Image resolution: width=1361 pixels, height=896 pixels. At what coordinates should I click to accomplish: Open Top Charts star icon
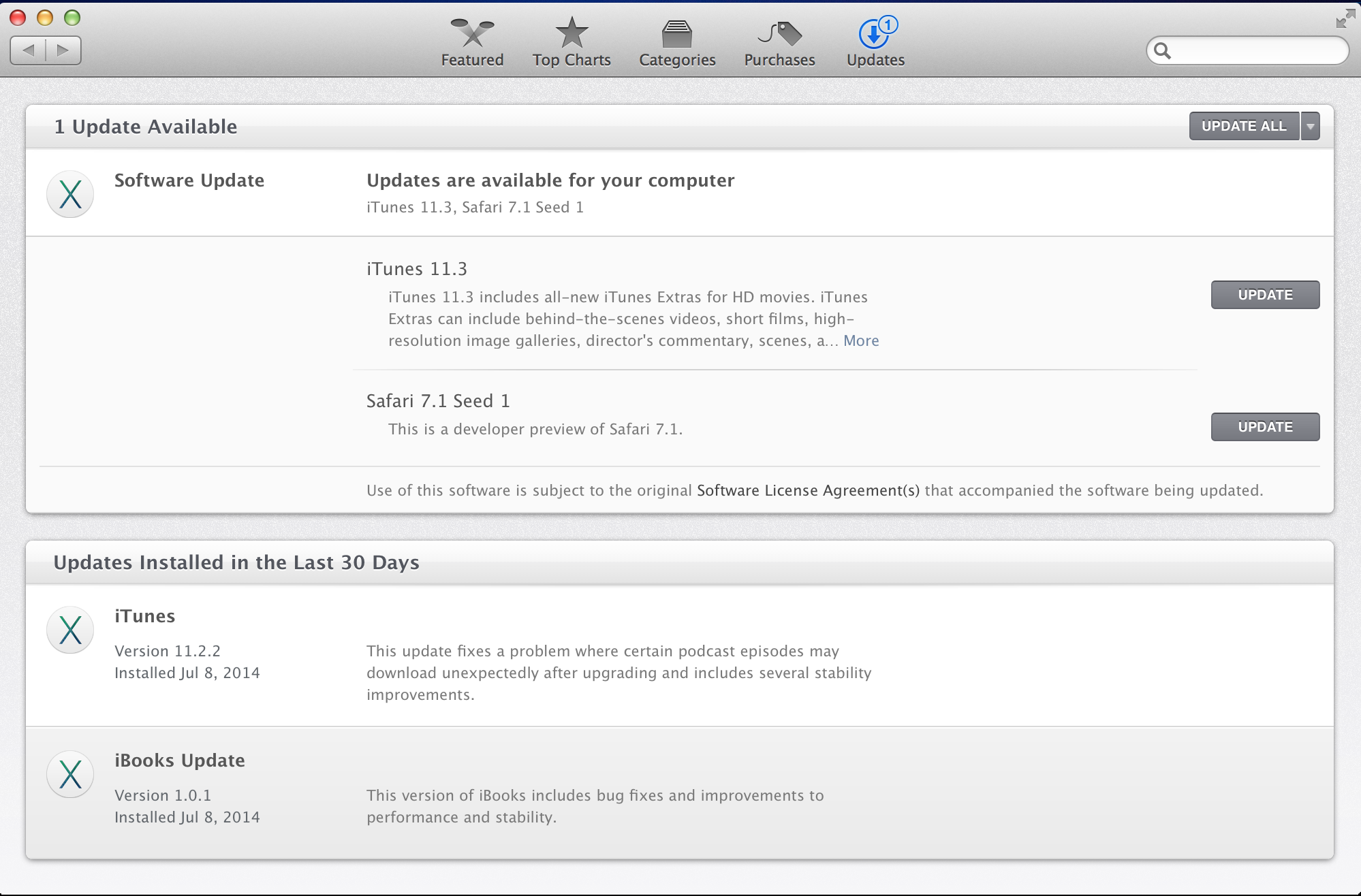point(572,32)
